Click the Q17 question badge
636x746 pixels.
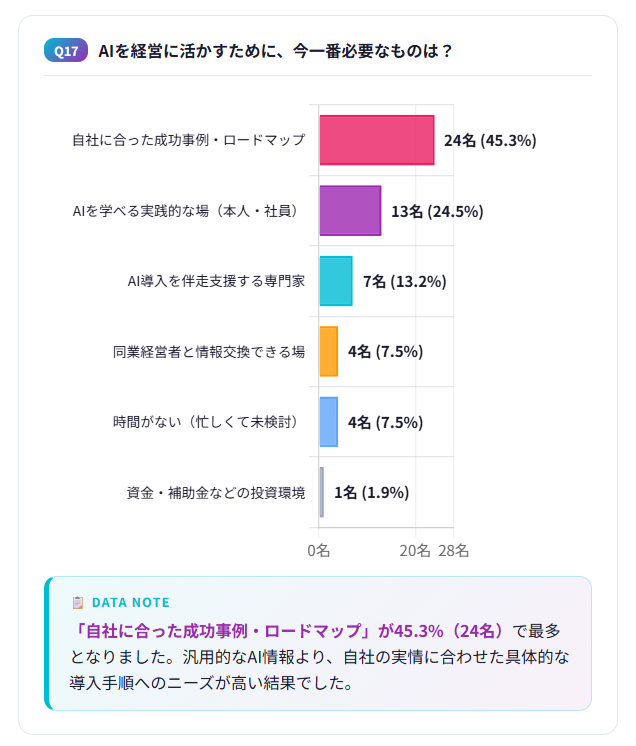(x=66, y=51)
